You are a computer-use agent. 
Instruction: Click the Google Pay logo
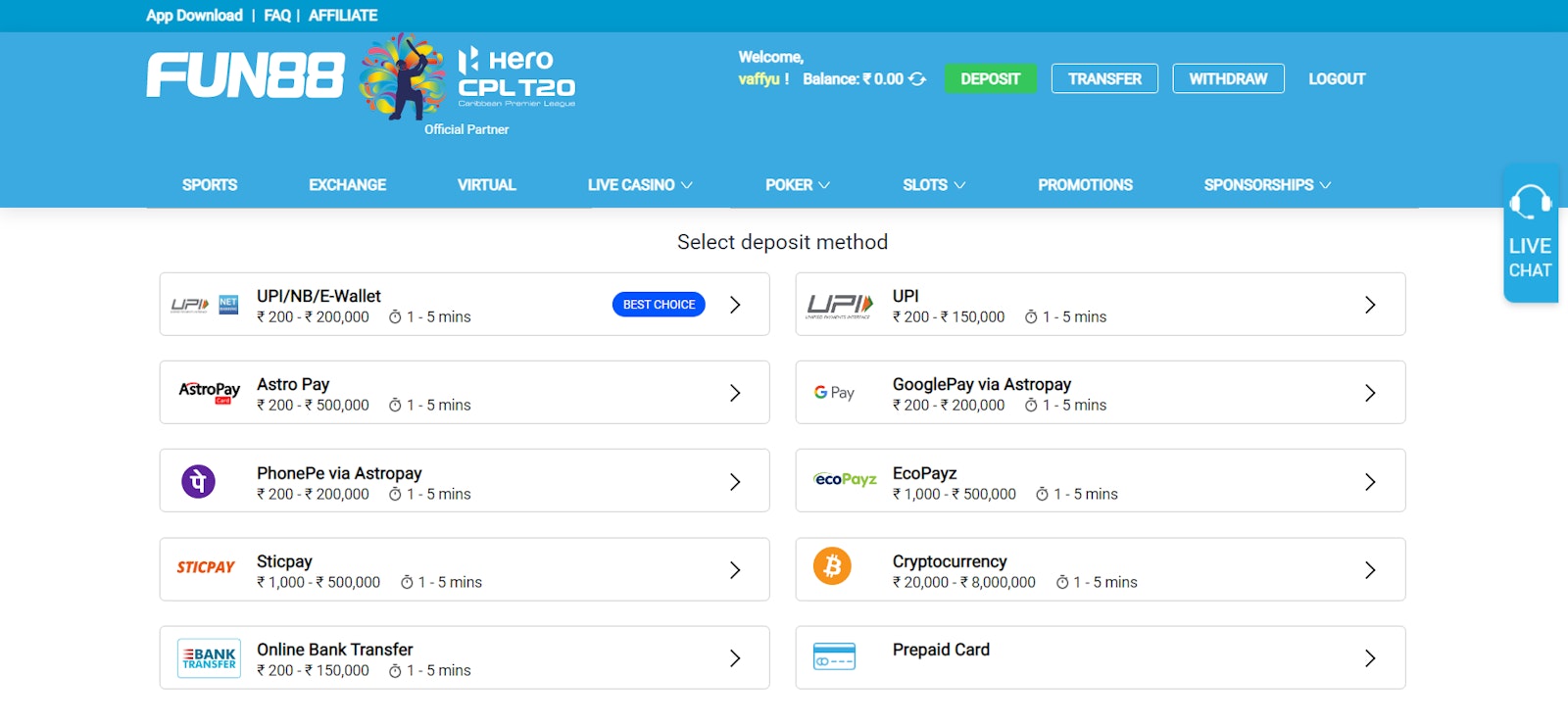(834, 393)
